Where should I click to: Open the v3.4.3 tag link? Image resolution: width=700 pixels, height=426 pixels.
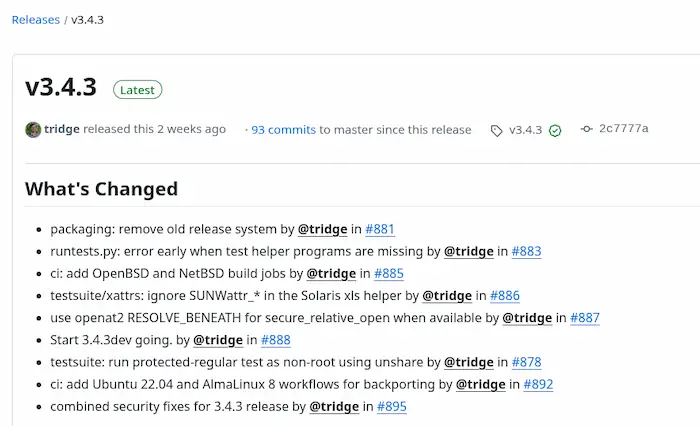(x=525, y=130)
